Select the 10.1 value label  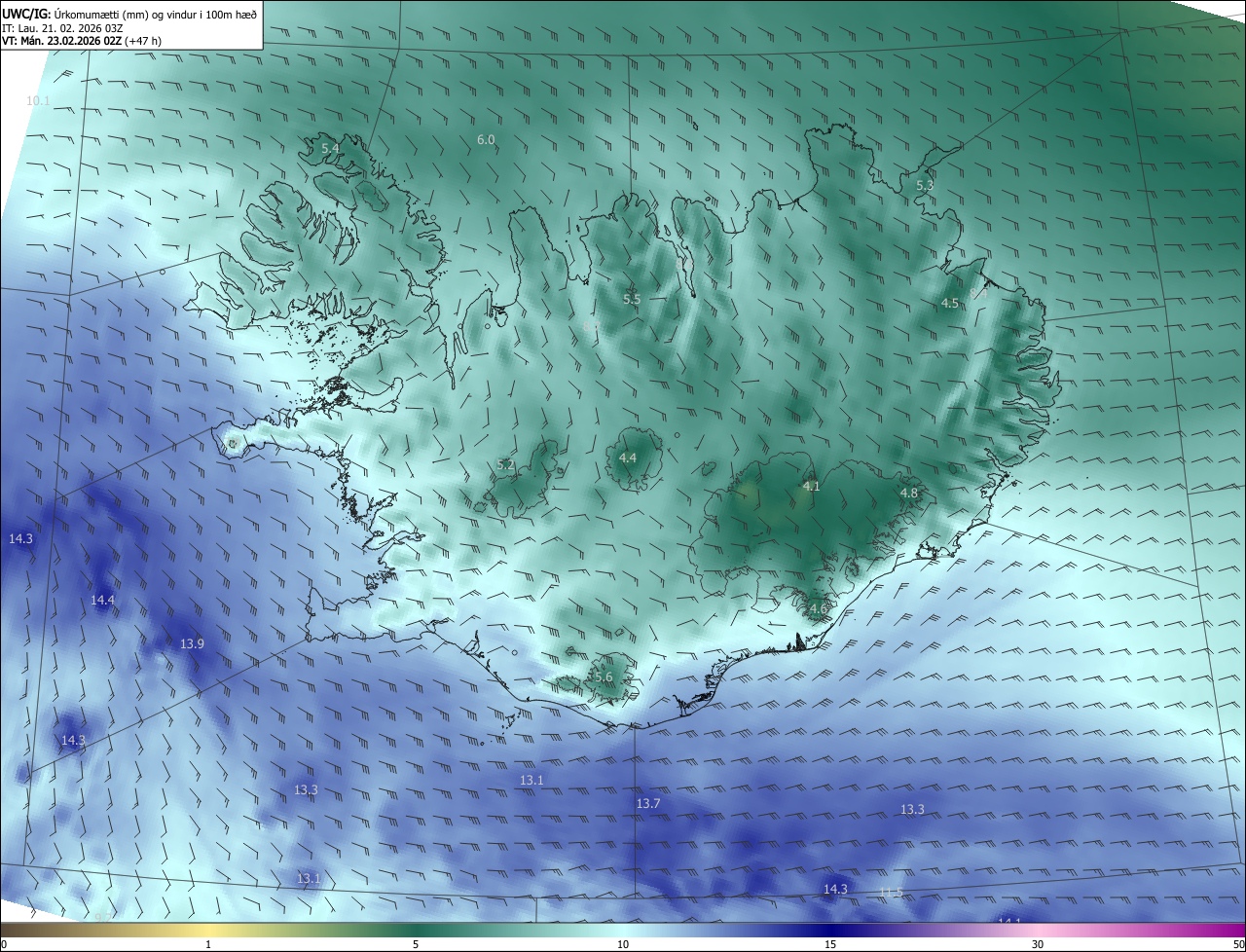(x=38, y=100)
